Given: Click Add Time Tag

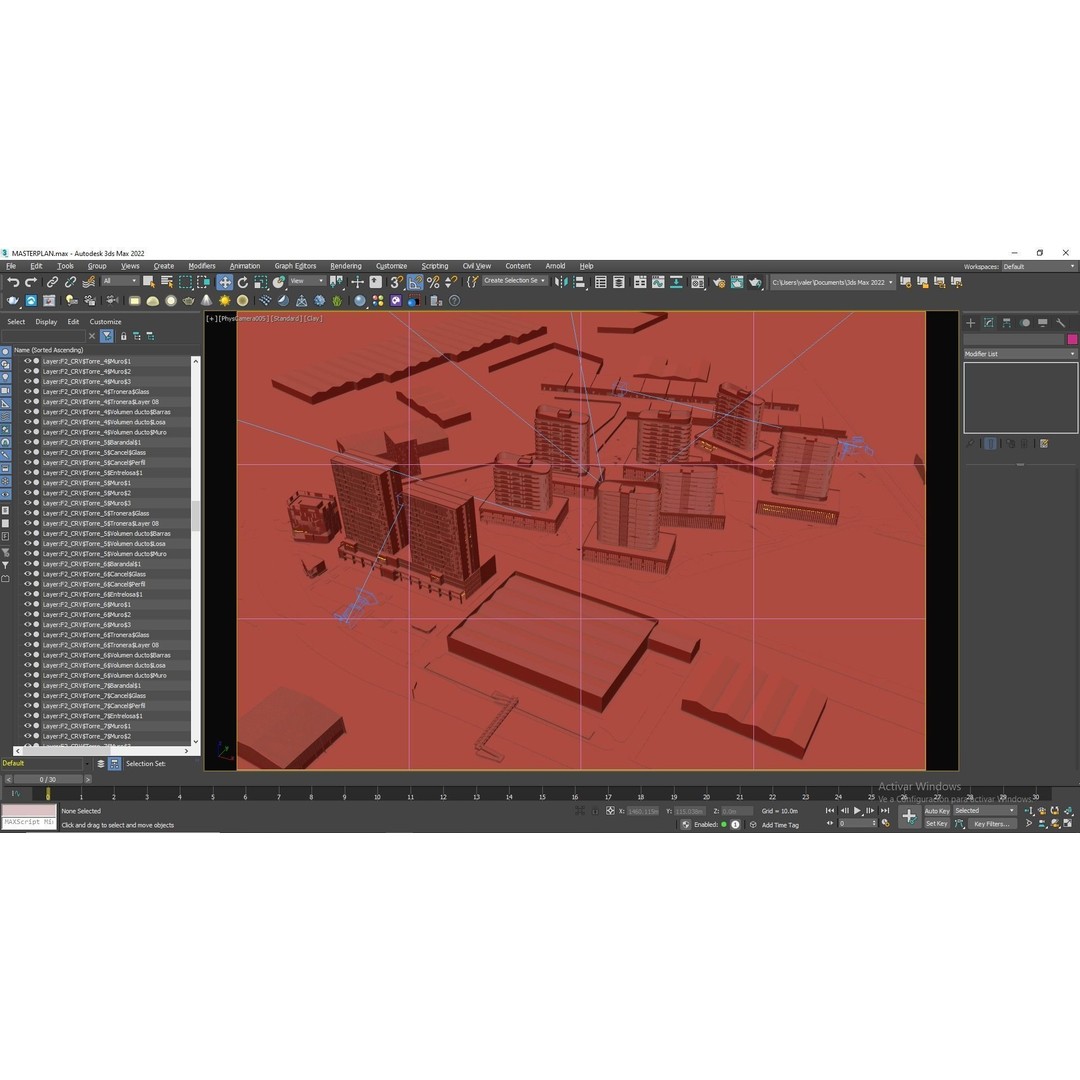Looking at the screenshot, I should (780, 825).
